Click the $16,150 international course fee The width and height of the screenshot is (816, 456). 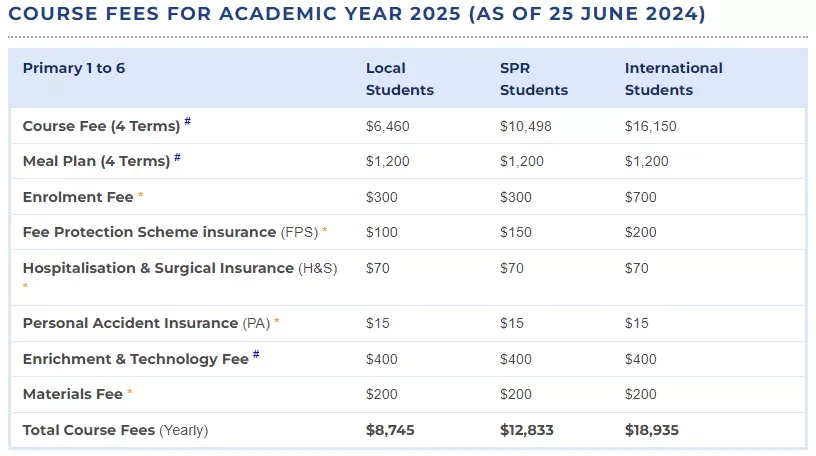(651, 126)
